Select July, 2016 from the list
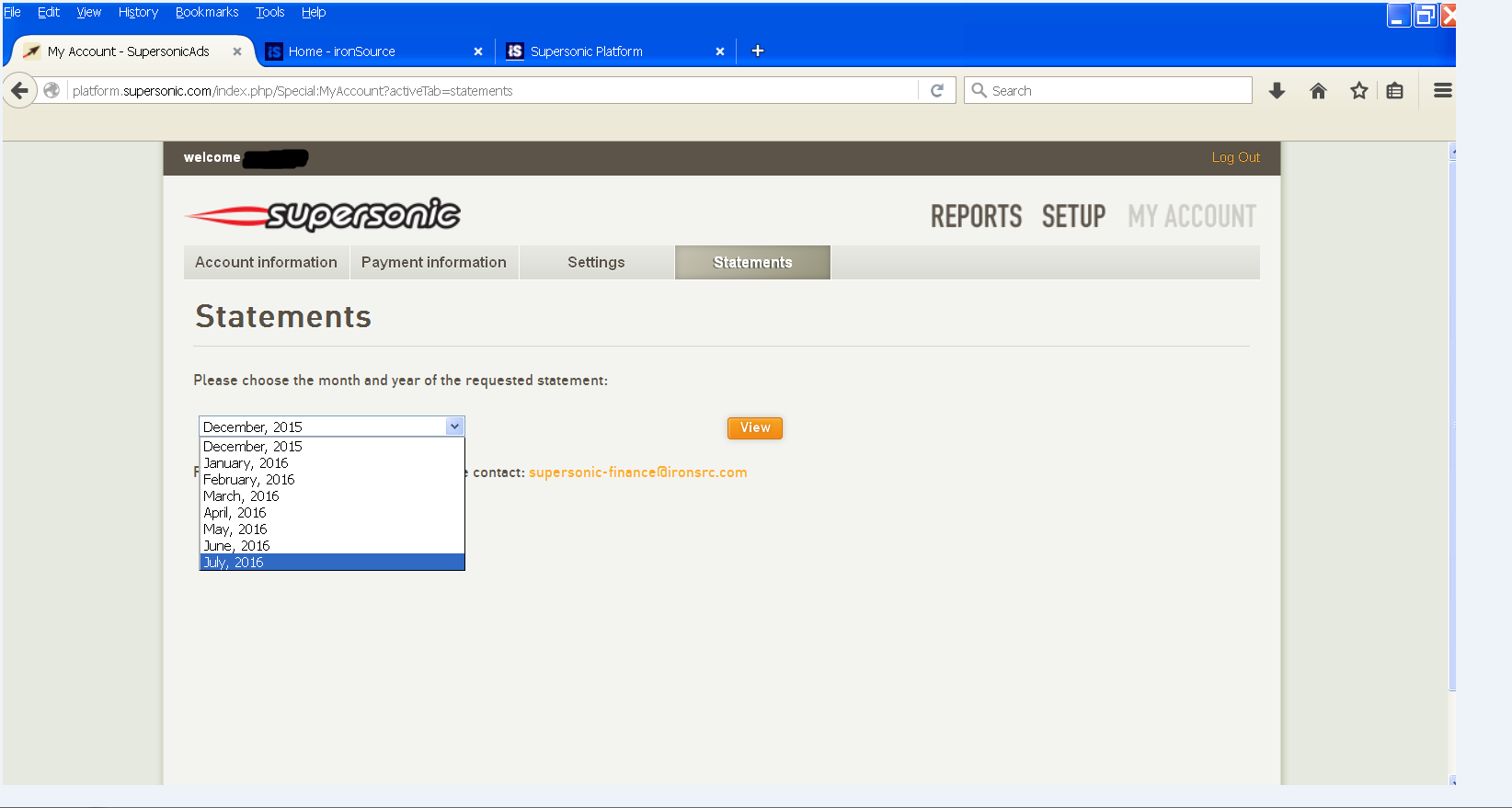 [332, 563]
